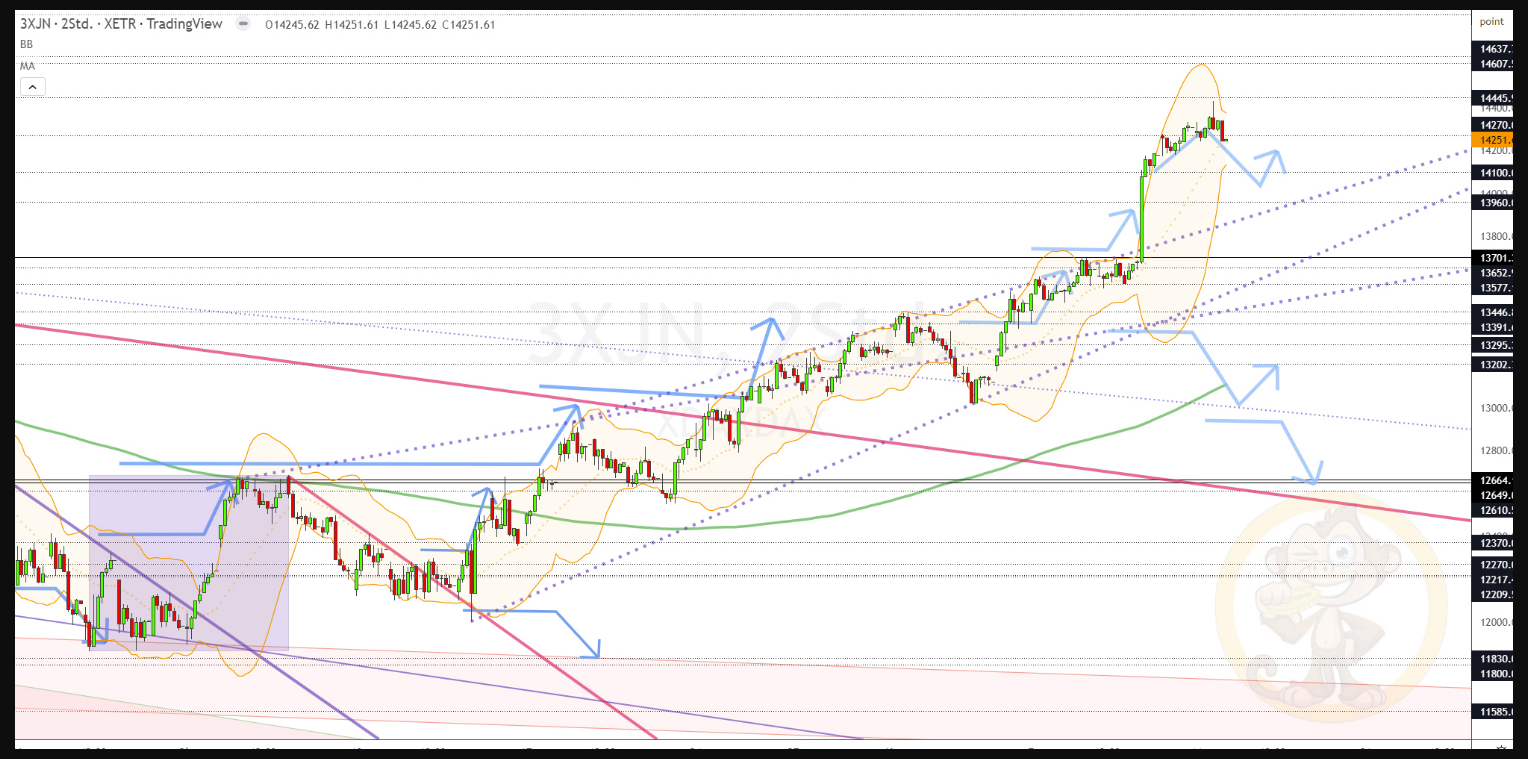Viewport: 1528px width, 759px height.
Task: Open the price scale 'point' unit label
Action: point(1491,22)
